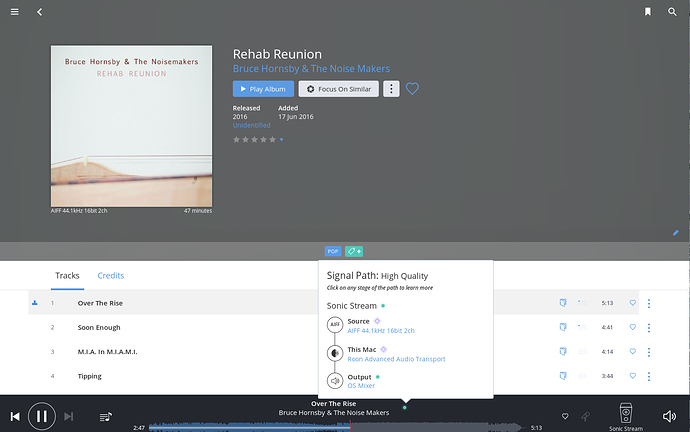Click Output speaker icon in signal path
This screenshot has height=432, width=690.
(x=335, y=381)
